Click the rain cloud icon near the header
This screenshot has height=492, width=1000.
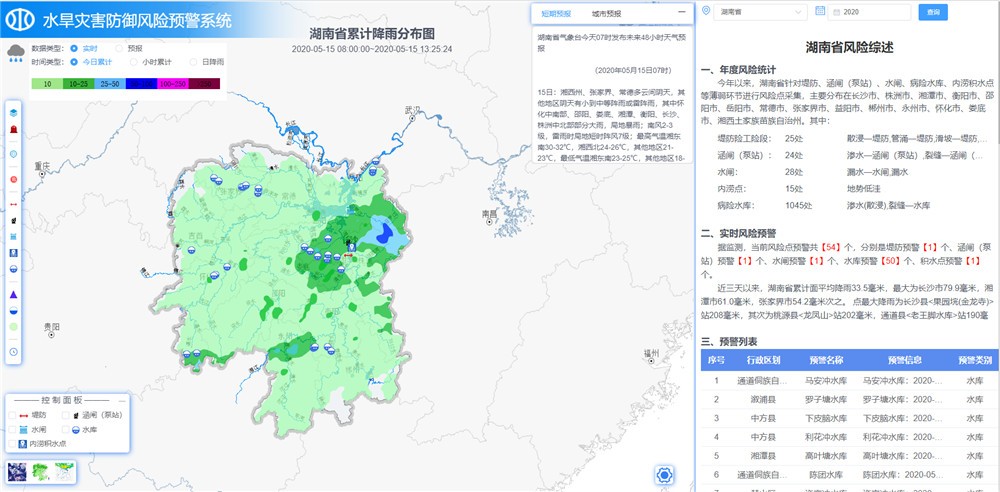point(16,53)
